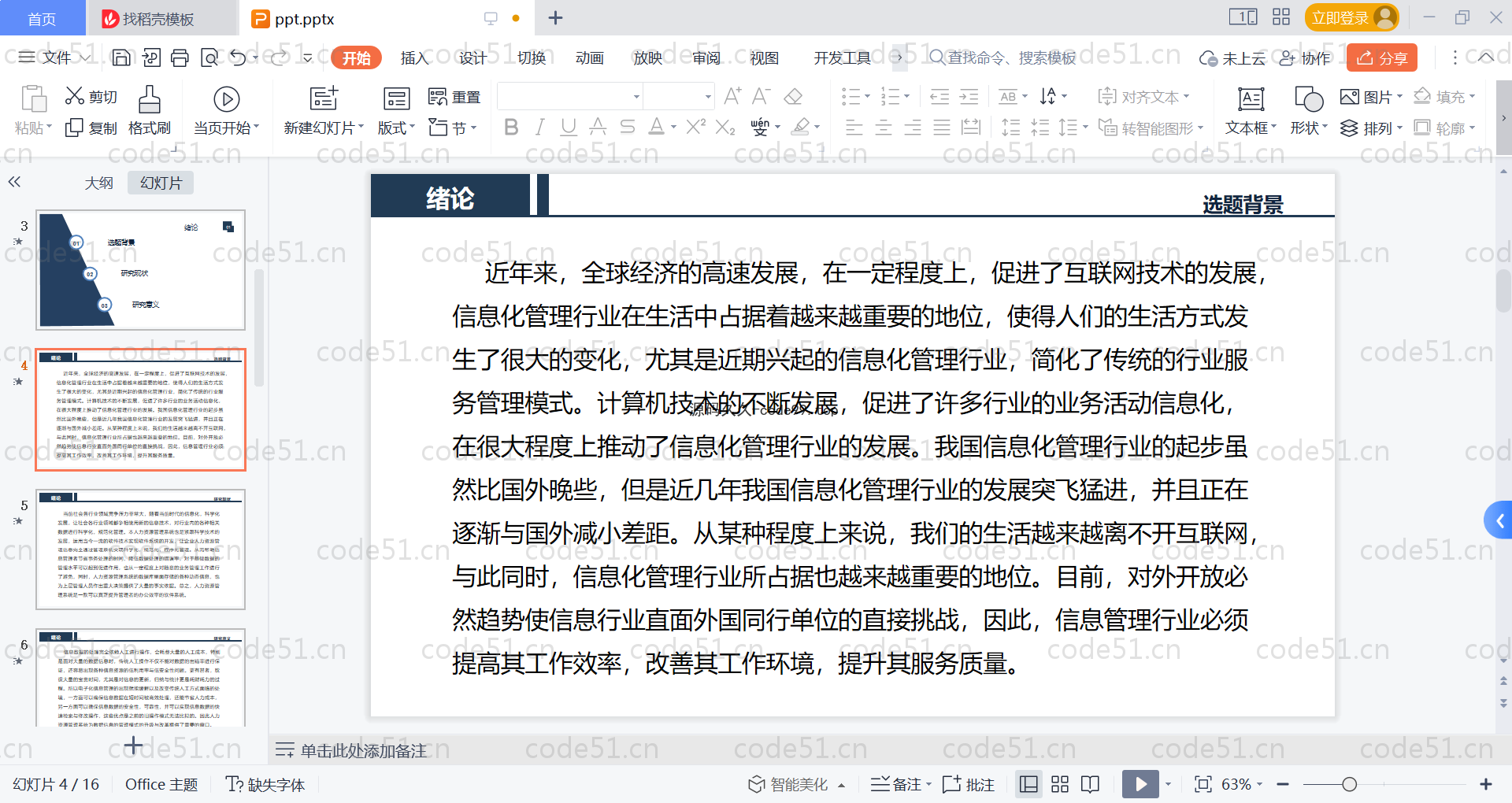Click the Login (立即登录) button
The image size is (1512, 803).
[1351, 17]
